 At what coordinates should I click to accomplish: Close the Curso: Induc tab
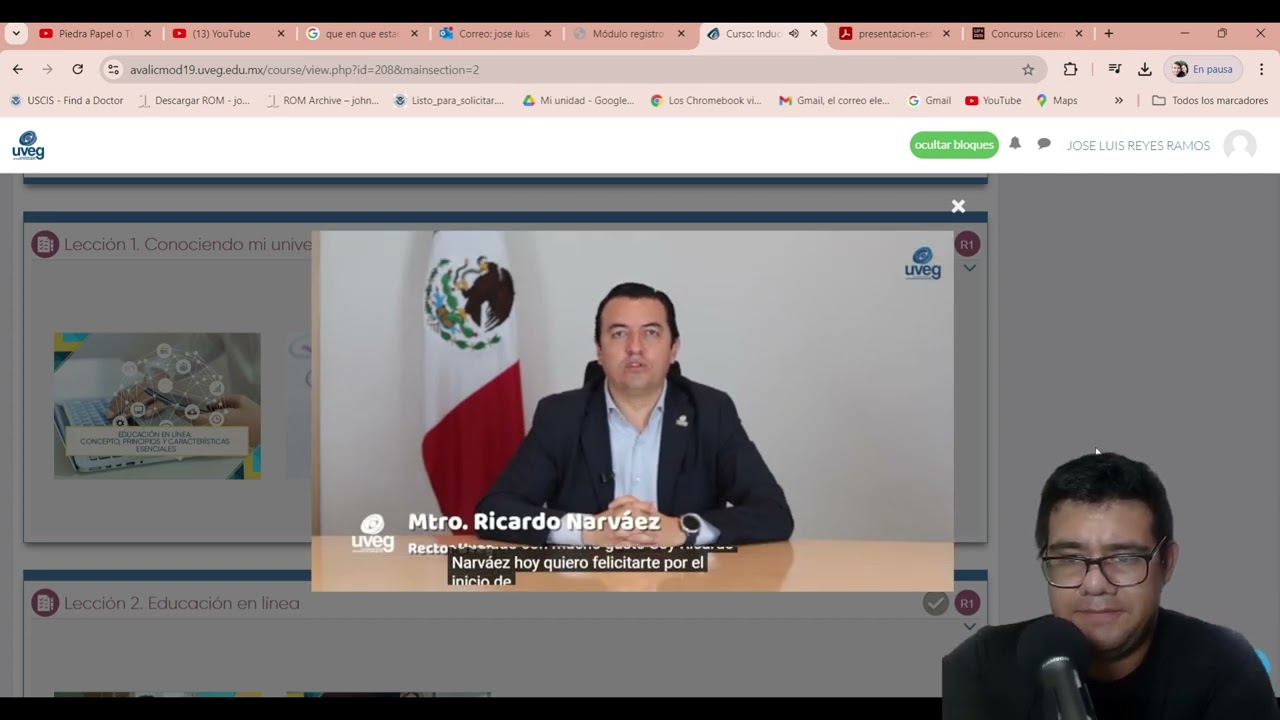coord(814,33)
